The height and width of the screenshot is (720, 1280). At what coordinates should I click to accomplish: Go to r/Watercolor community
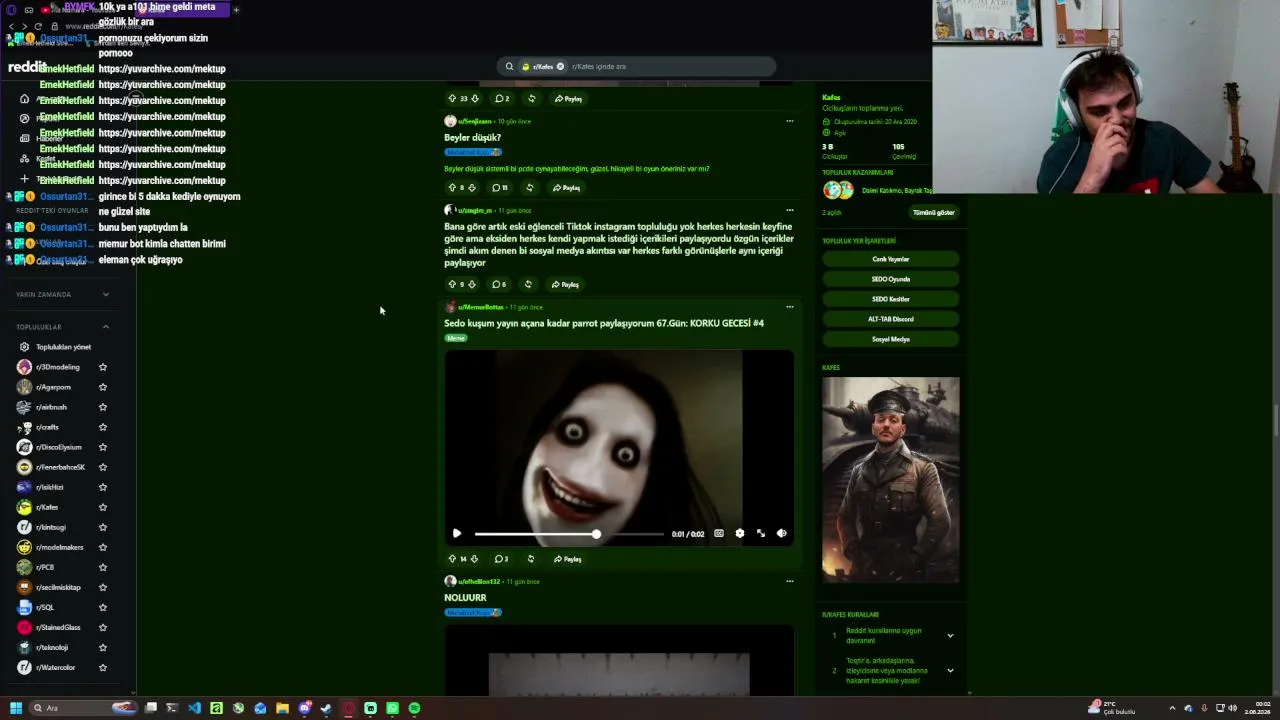55,667
